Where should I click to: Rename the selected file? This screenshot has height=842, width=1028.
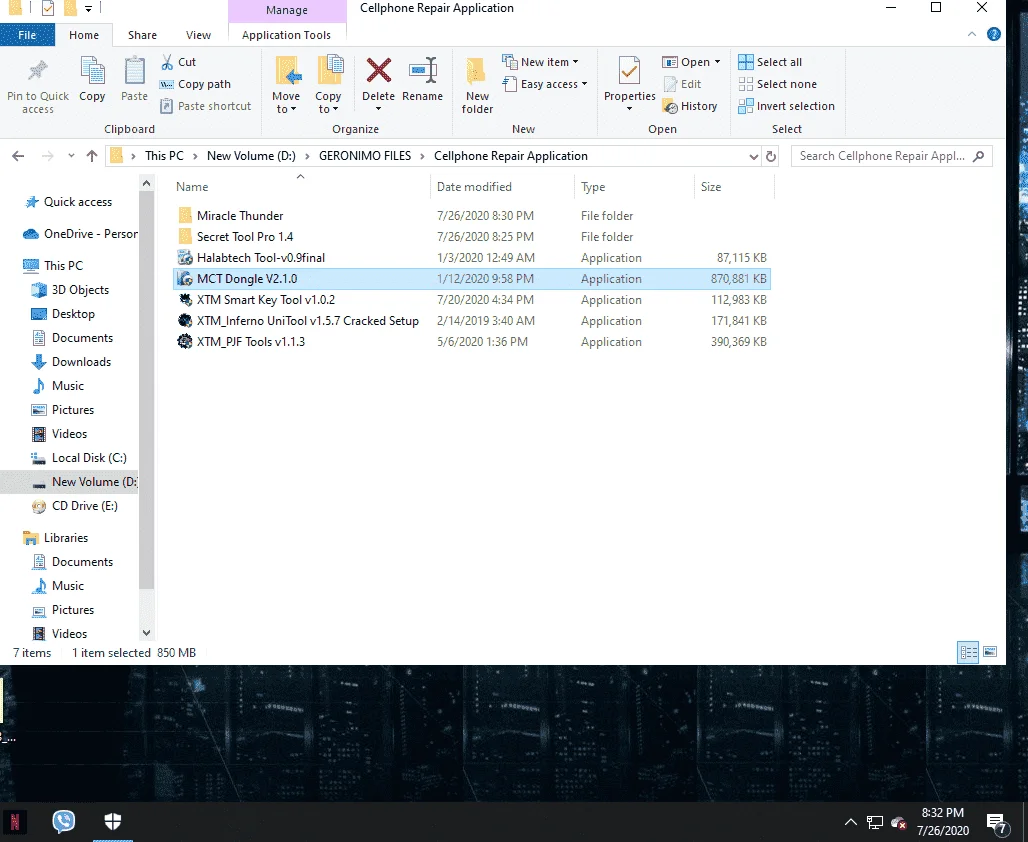tap(422, 79)
